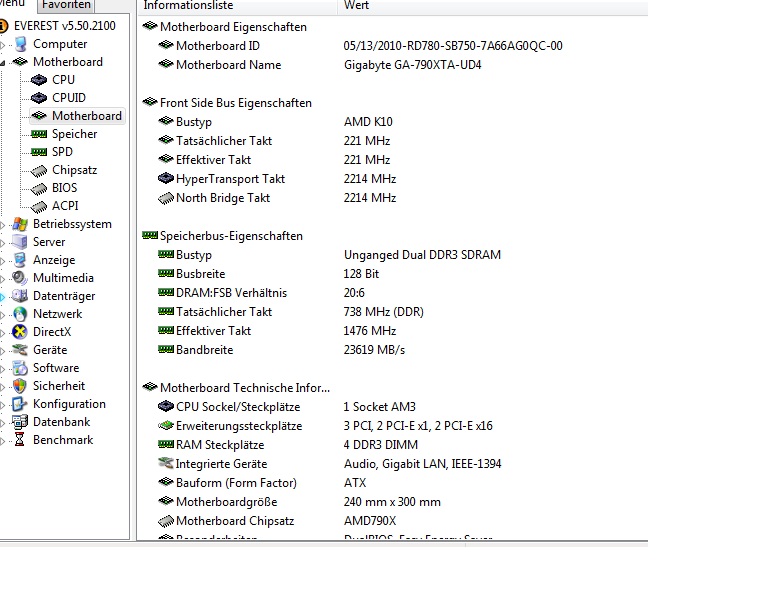Click the Netzwerk globe icon
This screenshot has width=768, height=614.
coord(20,314)
